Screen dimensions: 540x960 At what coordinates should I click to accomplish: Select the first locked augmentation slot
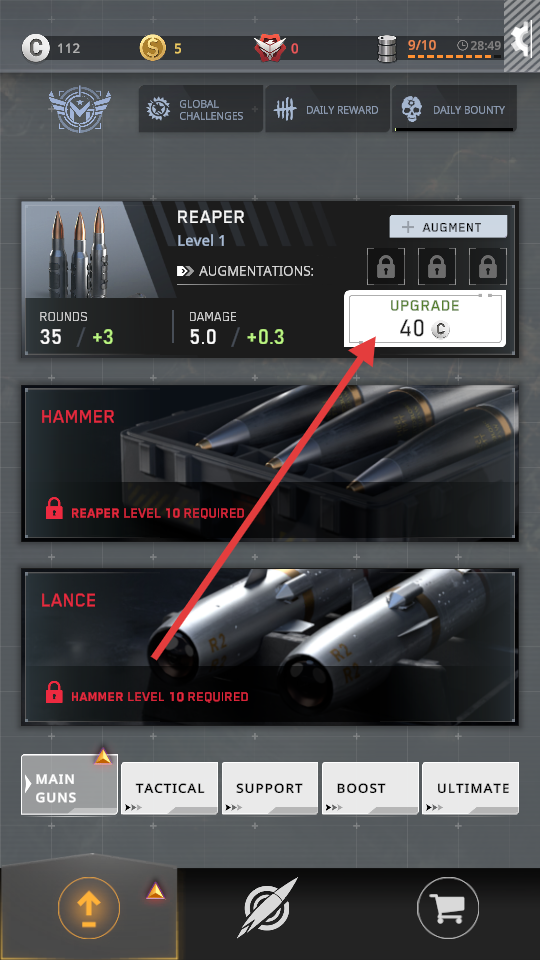[385, 267]
